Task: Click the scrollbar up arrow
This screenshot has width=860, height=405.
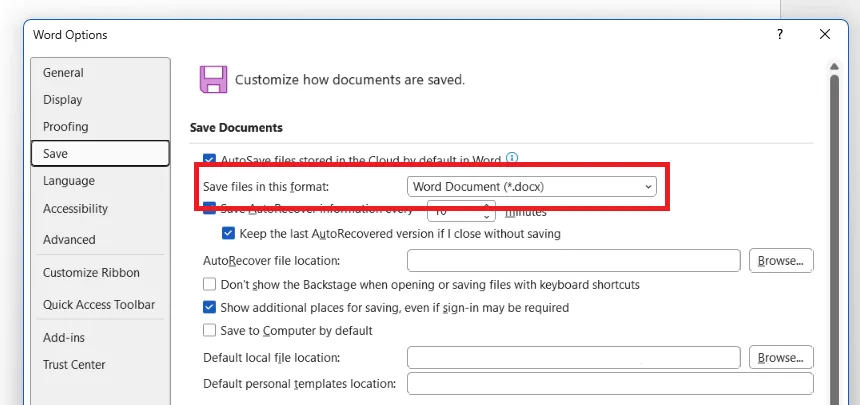Action: pos(834,67)
